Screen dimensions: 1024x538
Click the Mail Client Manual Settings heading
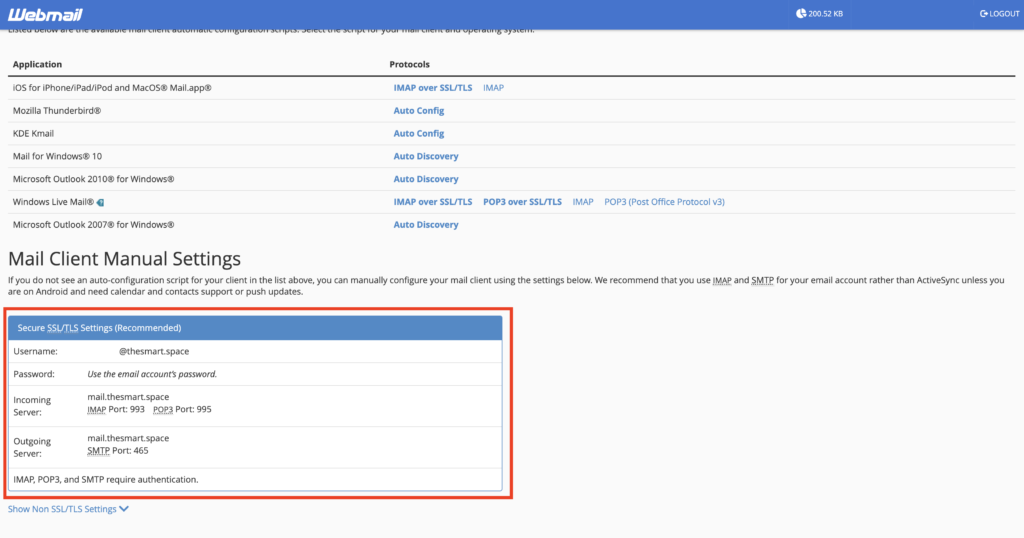point(124,260)
